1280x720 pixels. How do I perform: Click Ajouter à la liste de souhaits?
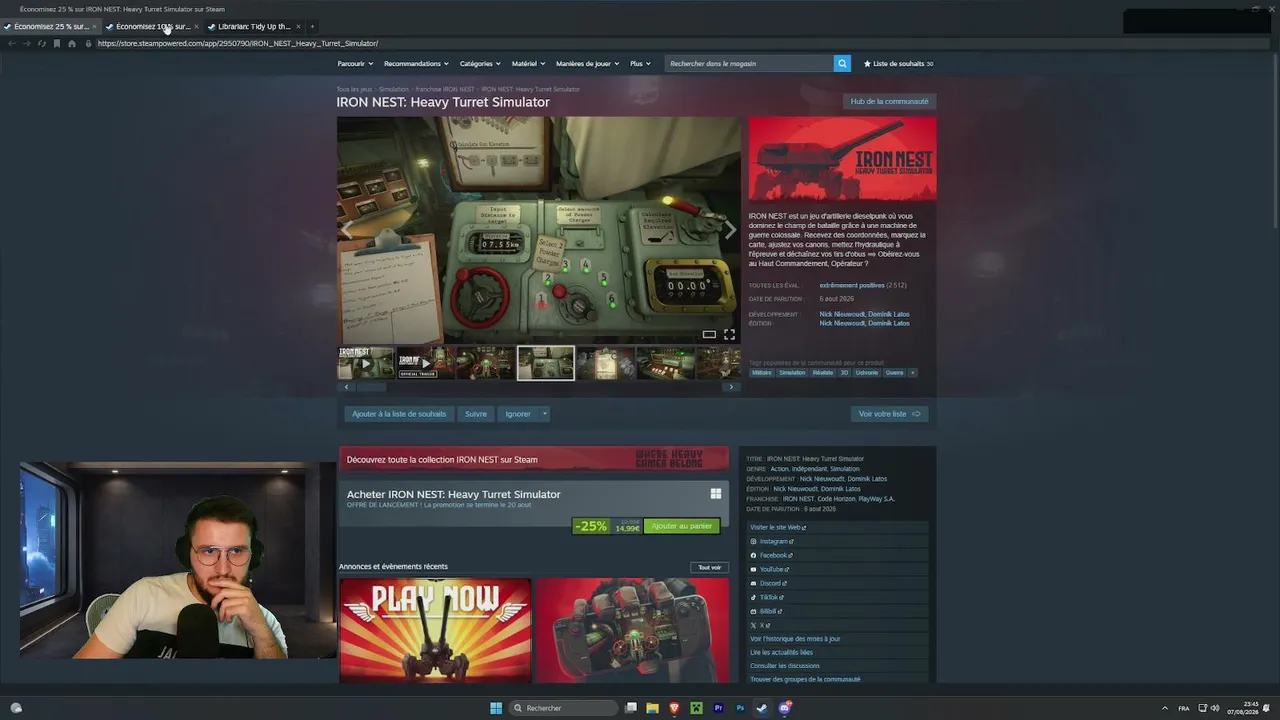(399, 414)
